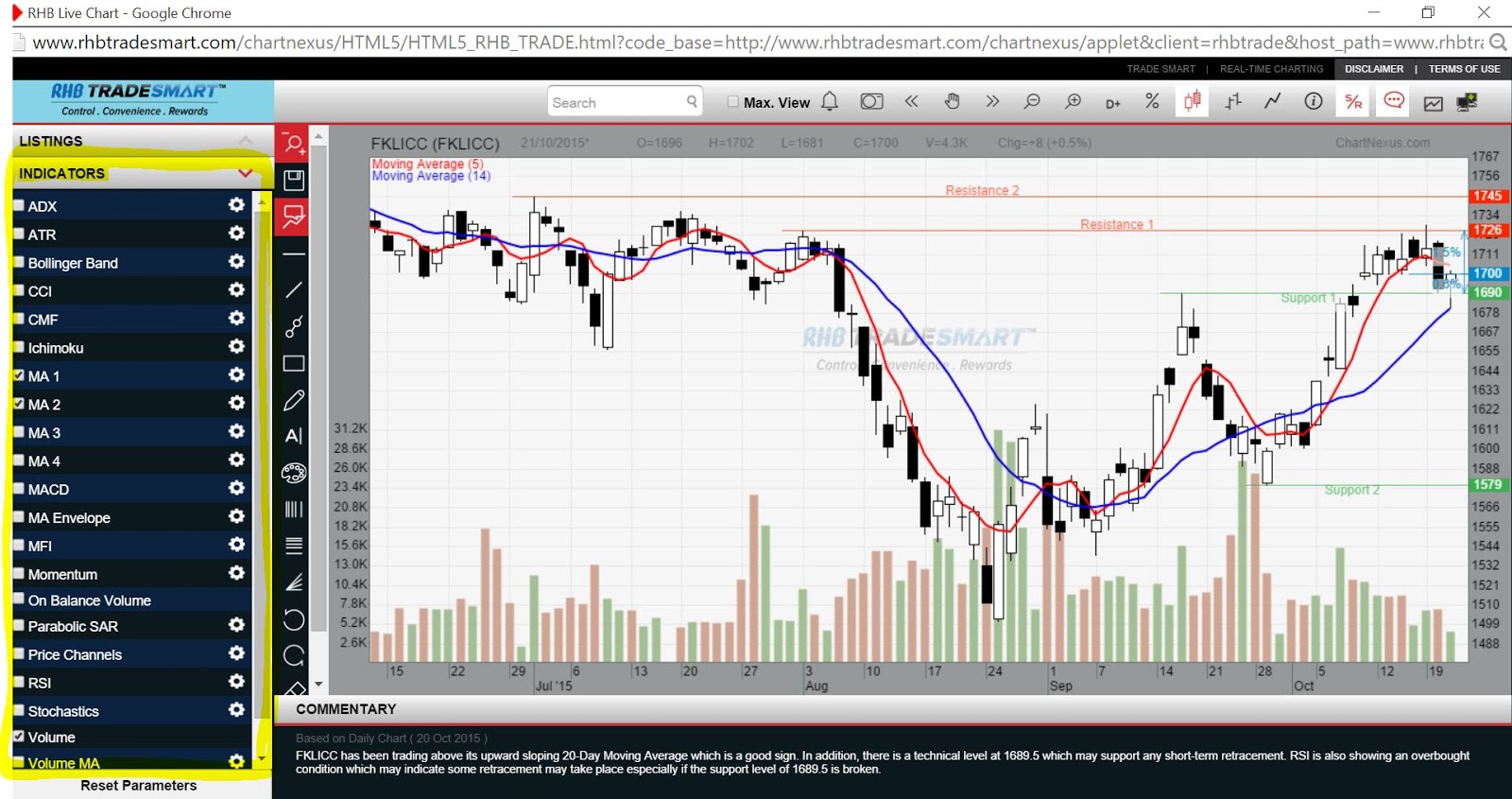Click the D+ interval icon
The height and width of the screenshot is (799, 1512).
tap(1113, 103)
